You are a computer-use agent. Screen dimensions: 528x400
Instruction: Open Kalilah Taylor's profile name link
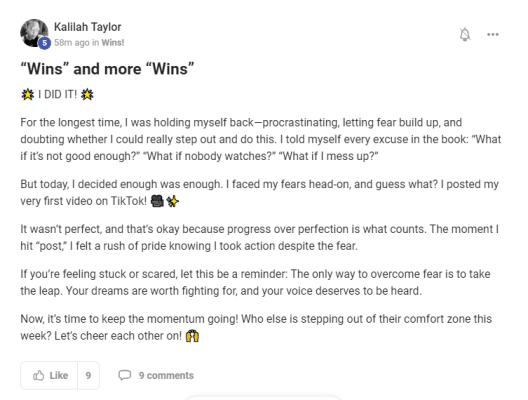(88, 27)
